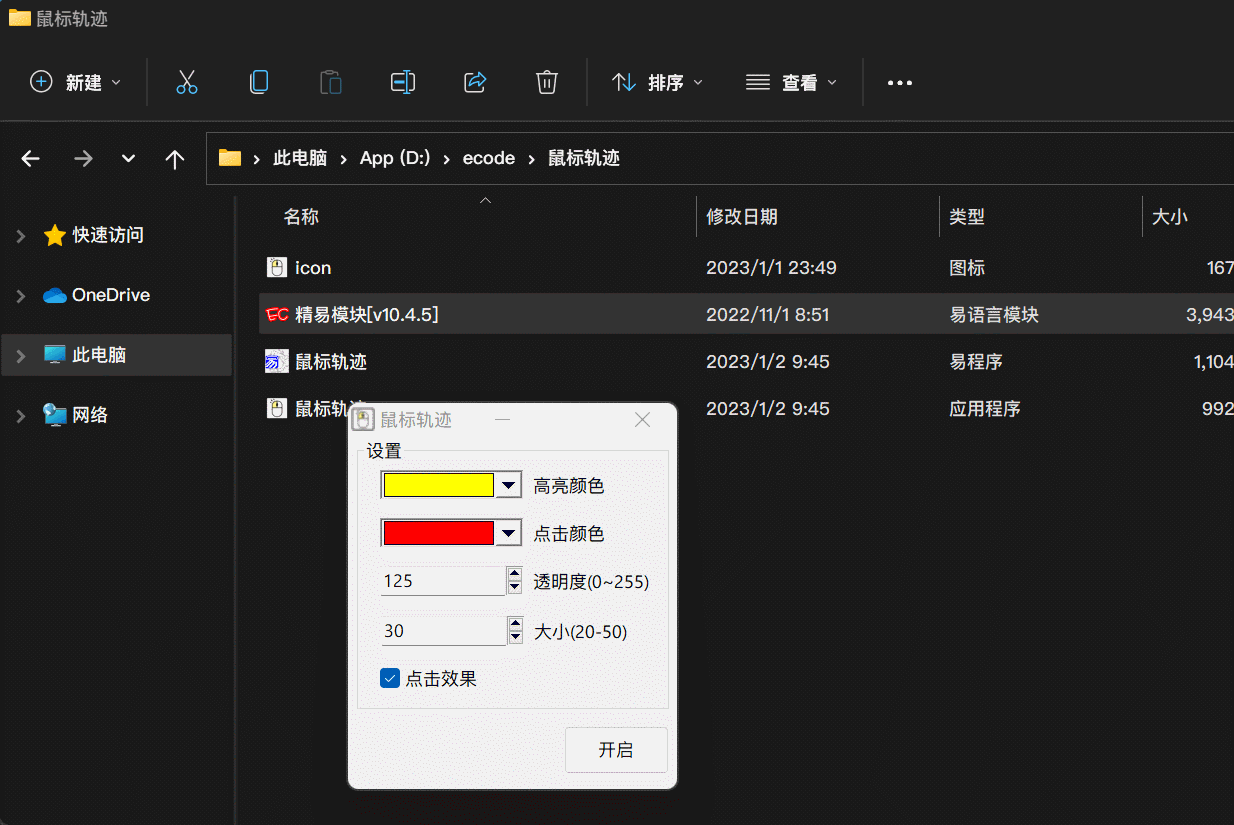
Task: Click the Share icon in the toolbar
Action: (475, 82)
